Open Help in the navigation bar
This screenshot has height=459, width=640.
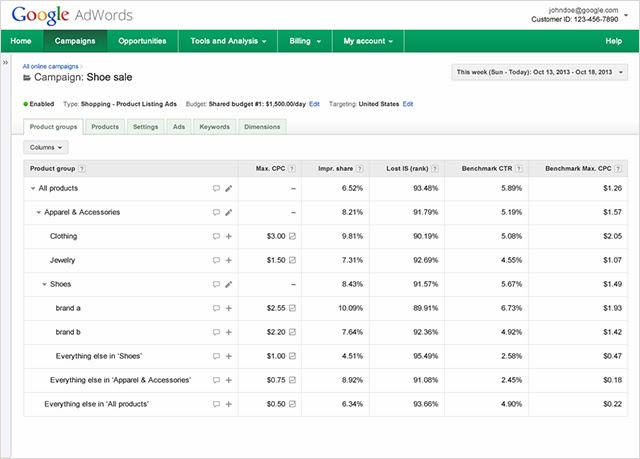point(613,41)
